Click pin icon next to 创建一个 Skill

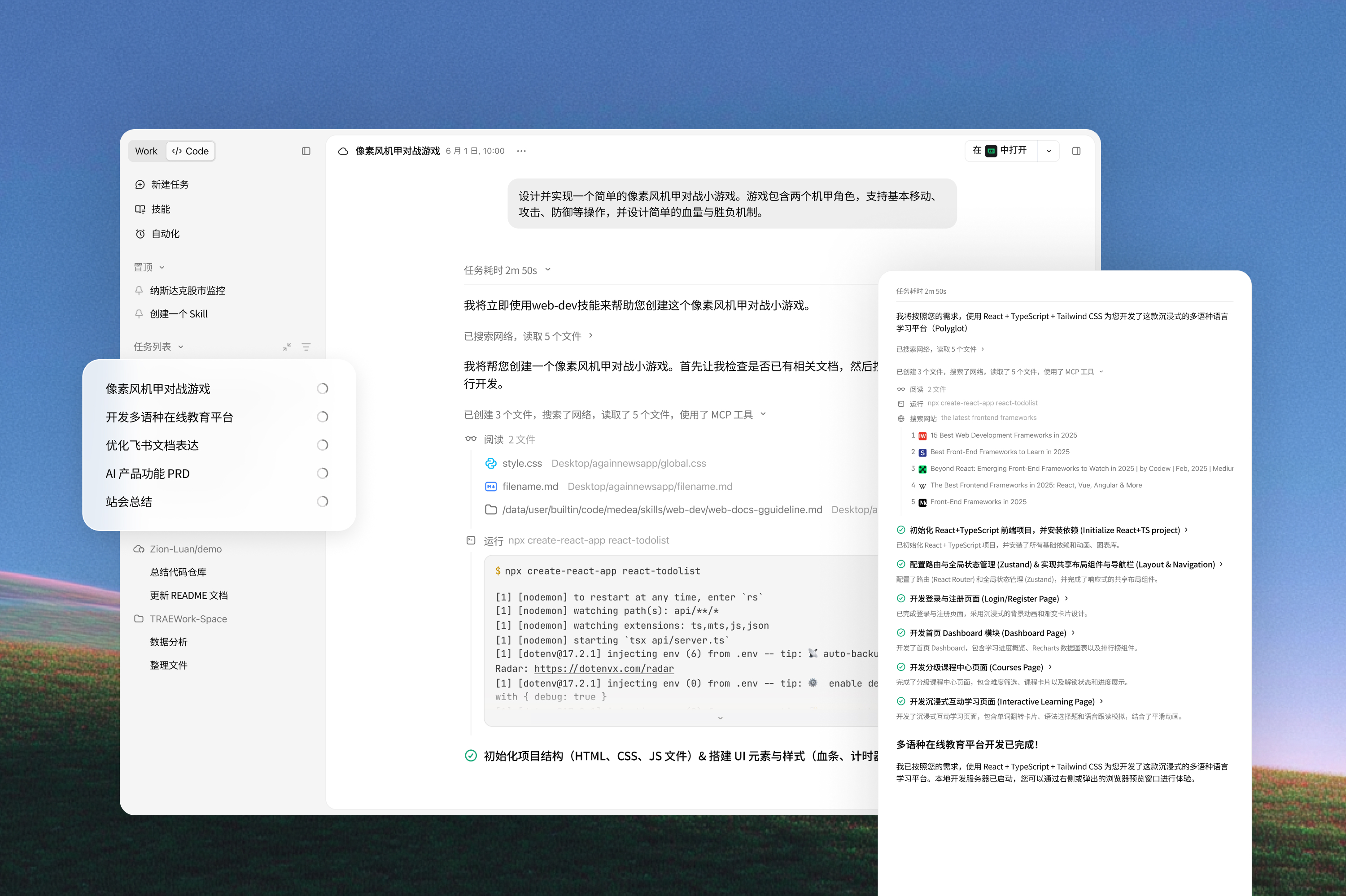(x=139, y=314)
